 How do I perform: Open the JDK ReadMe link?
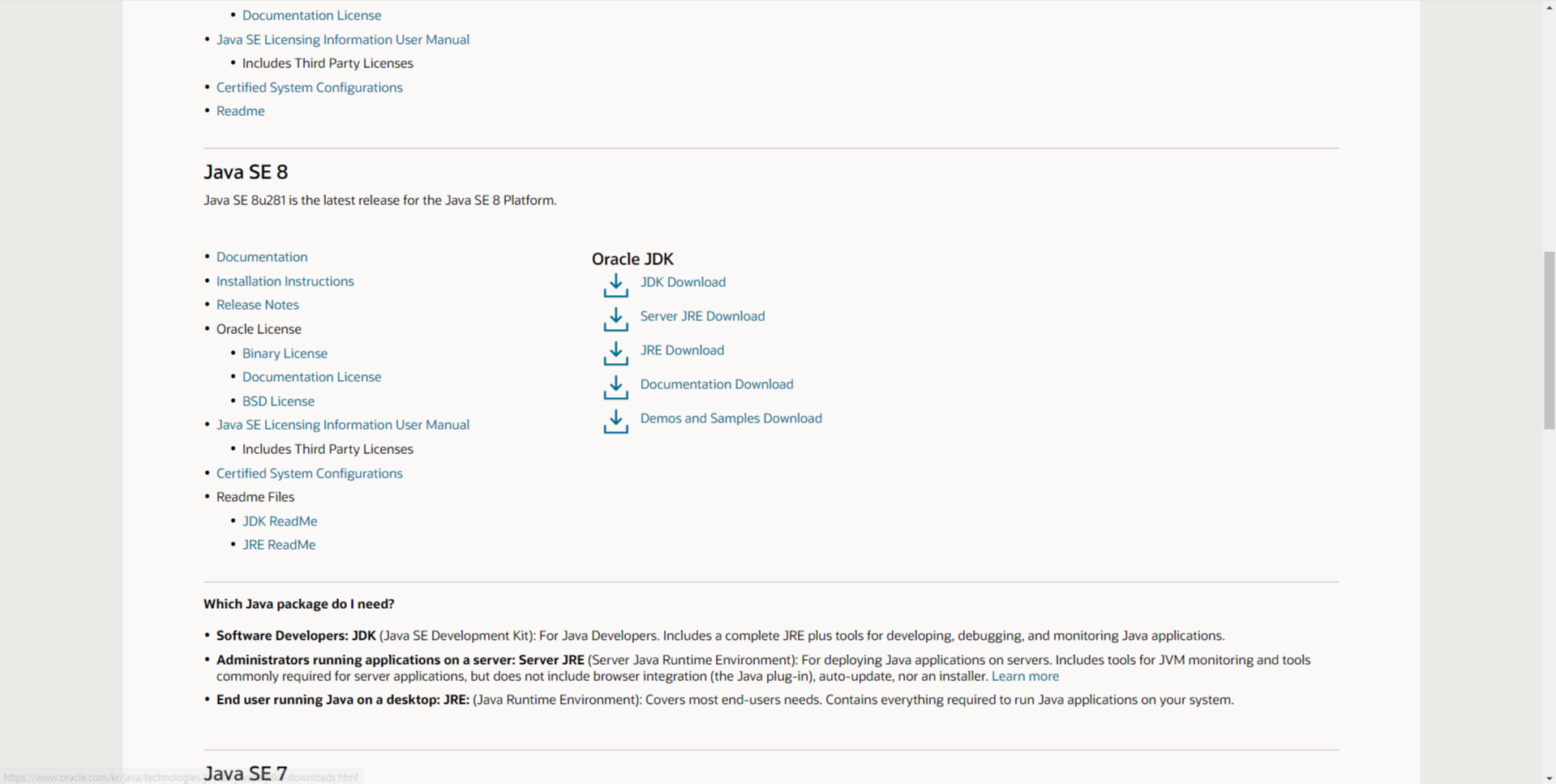click(280, 521)
